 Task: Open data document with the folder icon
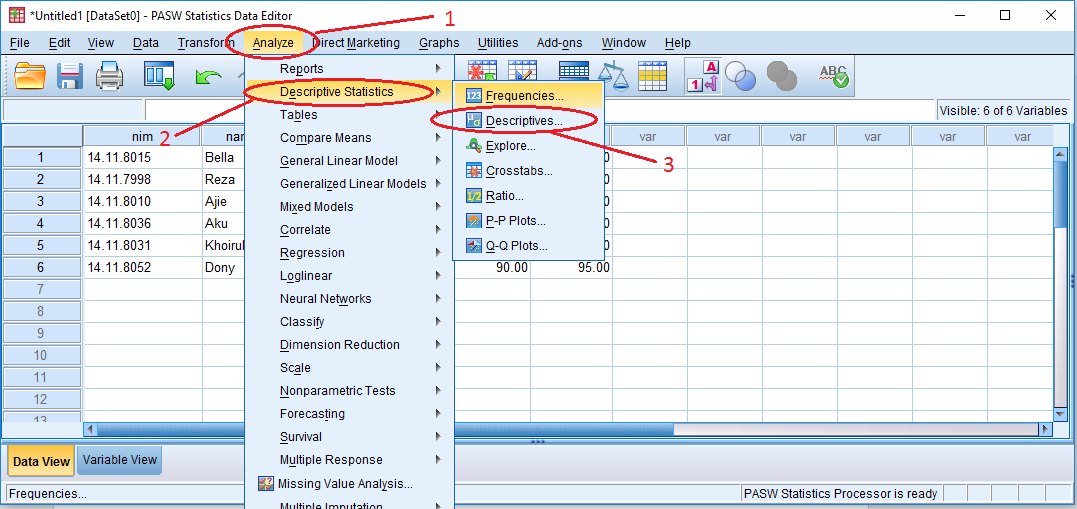(x=30, y=75)
